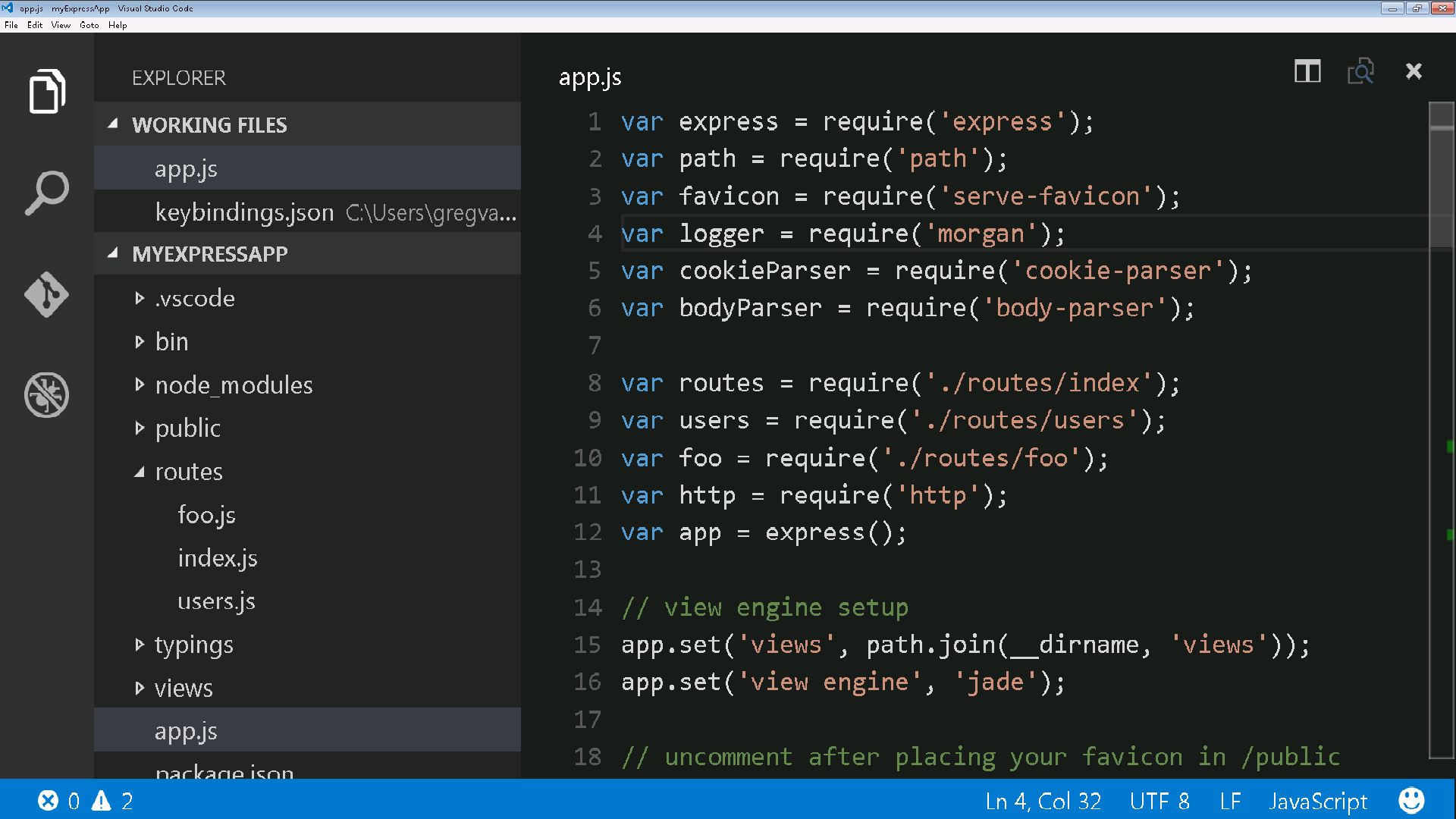This screenshot has width=1456, height=819.
Task: Close the app.js editor
Action: [1414, 72]
